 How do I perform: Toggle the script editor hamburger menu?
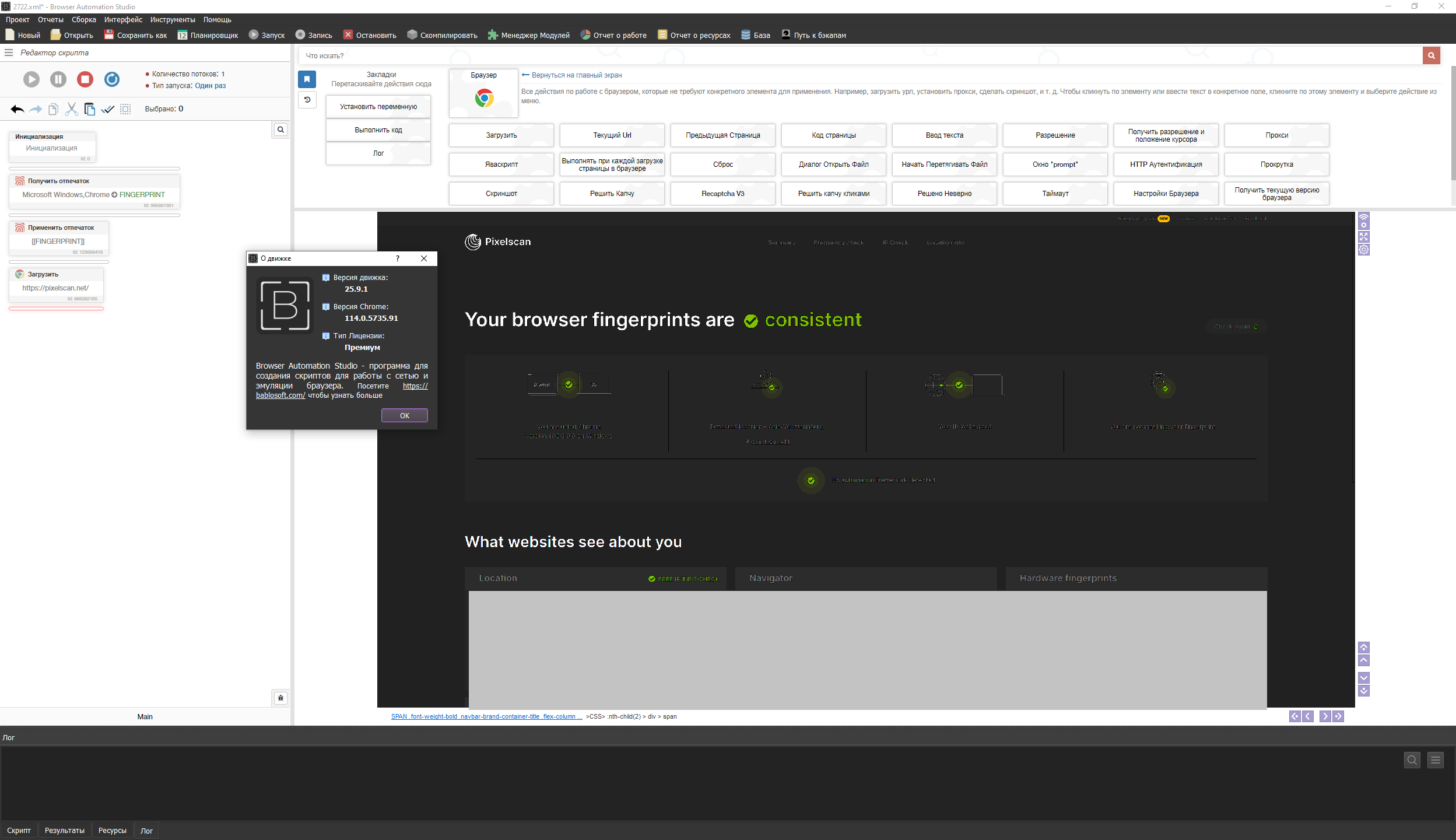coord(9,52)
